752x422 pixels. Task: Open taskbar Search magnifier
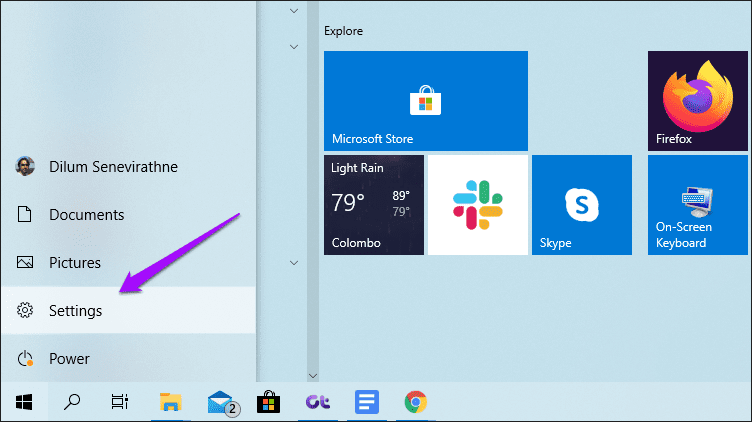point(72,402)
